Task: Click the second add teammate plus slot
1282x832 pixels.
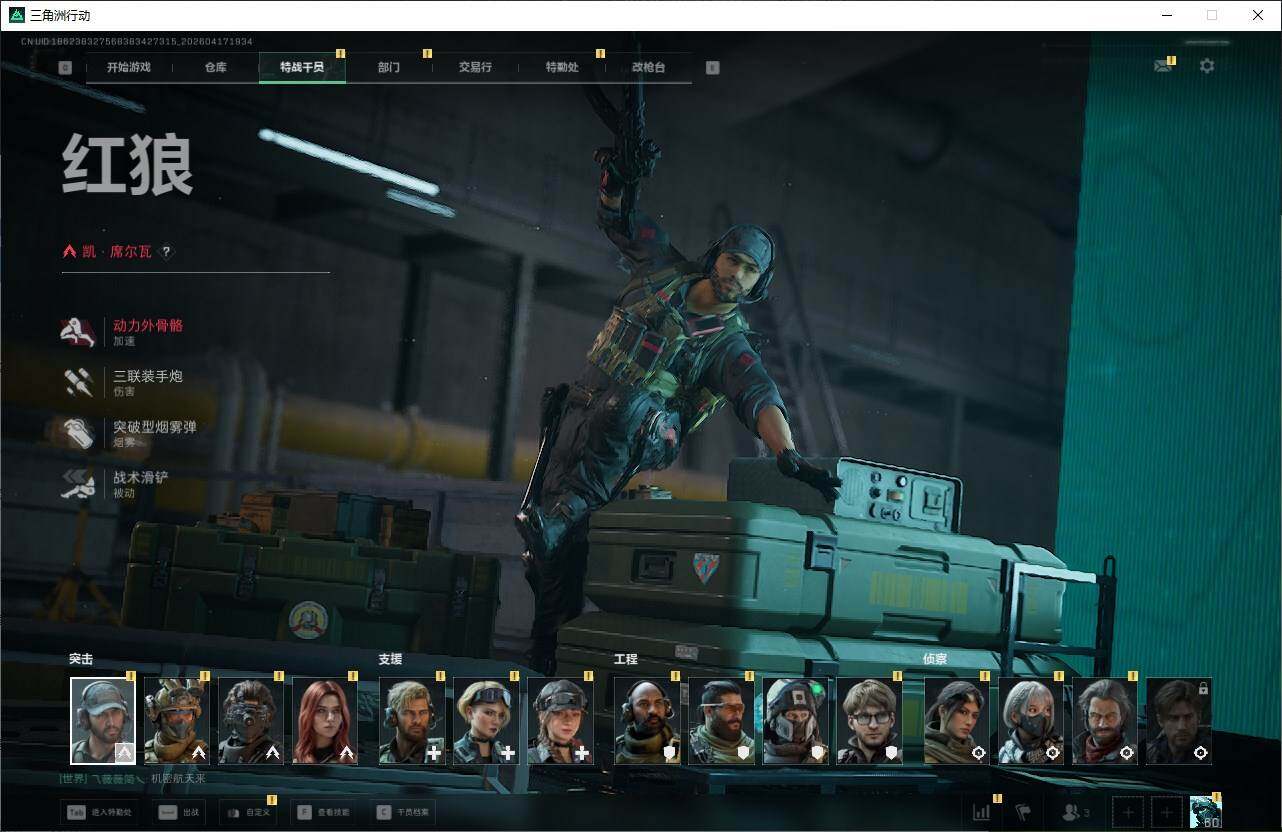Action: click(x=1167, y=812)
